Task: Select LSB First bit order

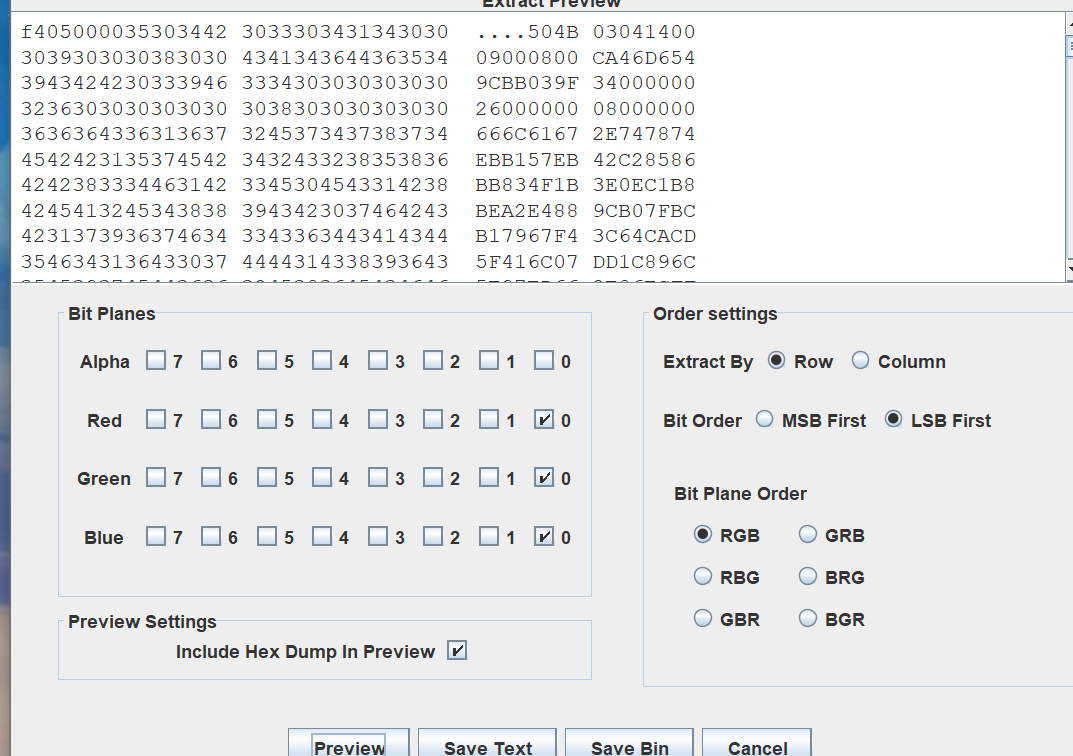Action: 894,420
